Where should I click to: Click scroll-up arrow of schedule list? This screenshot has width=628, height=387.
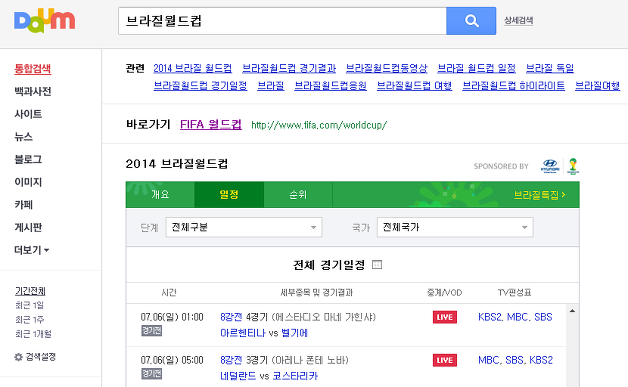click(572, 310)
